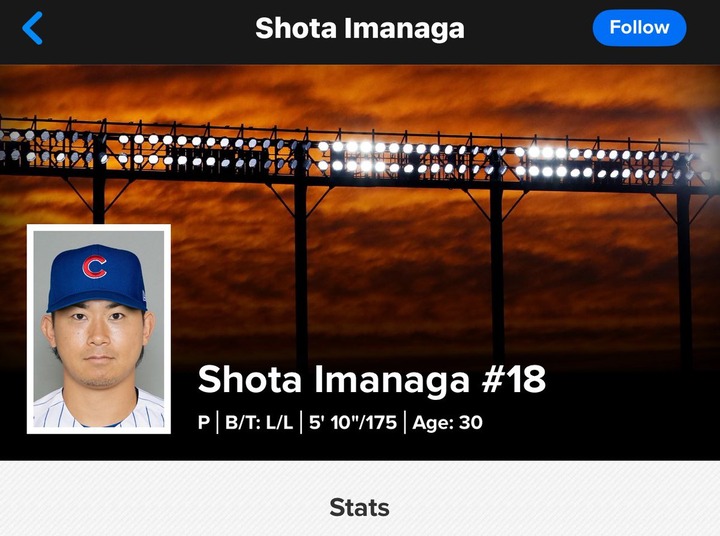Open Shota Imanaga's headshot photo
720x536 pixels.
pos(99,329)
